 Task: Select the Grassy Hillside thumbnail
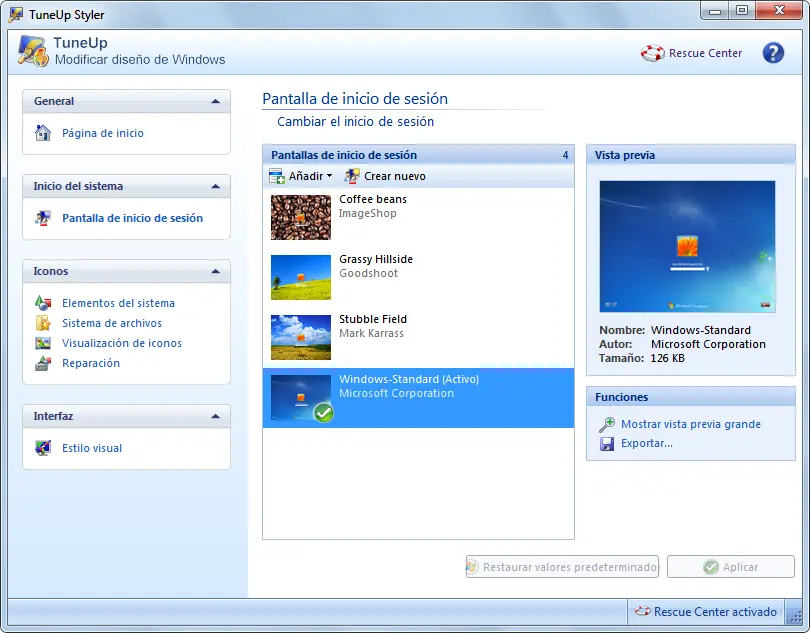(x=301, y=277)
